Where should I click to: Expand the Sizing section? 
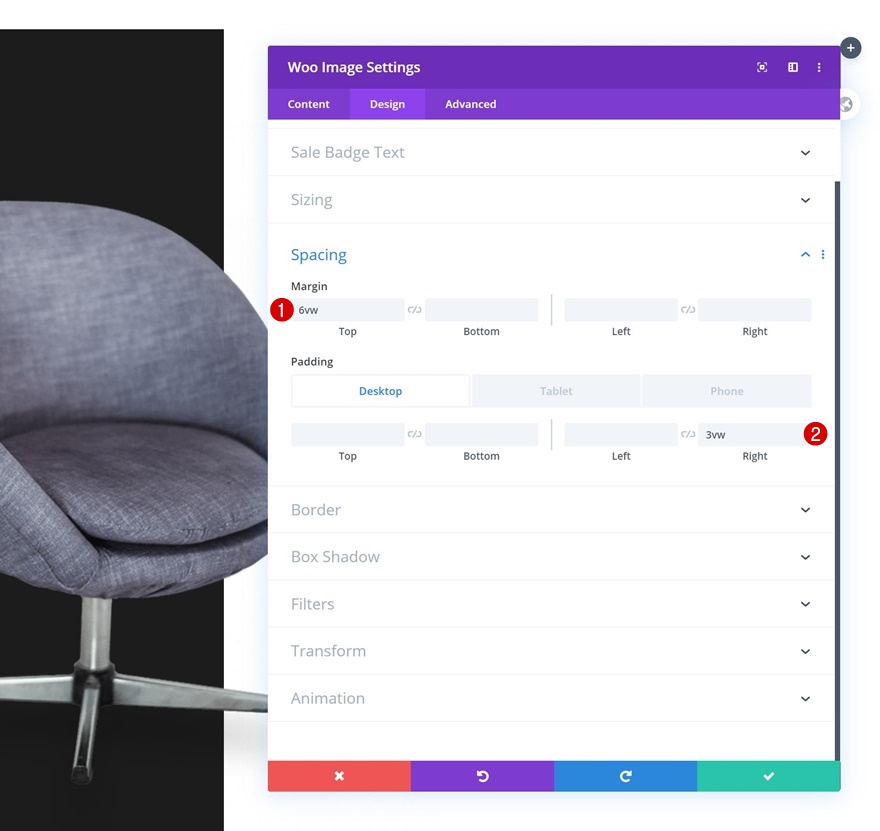click(551, 200)
